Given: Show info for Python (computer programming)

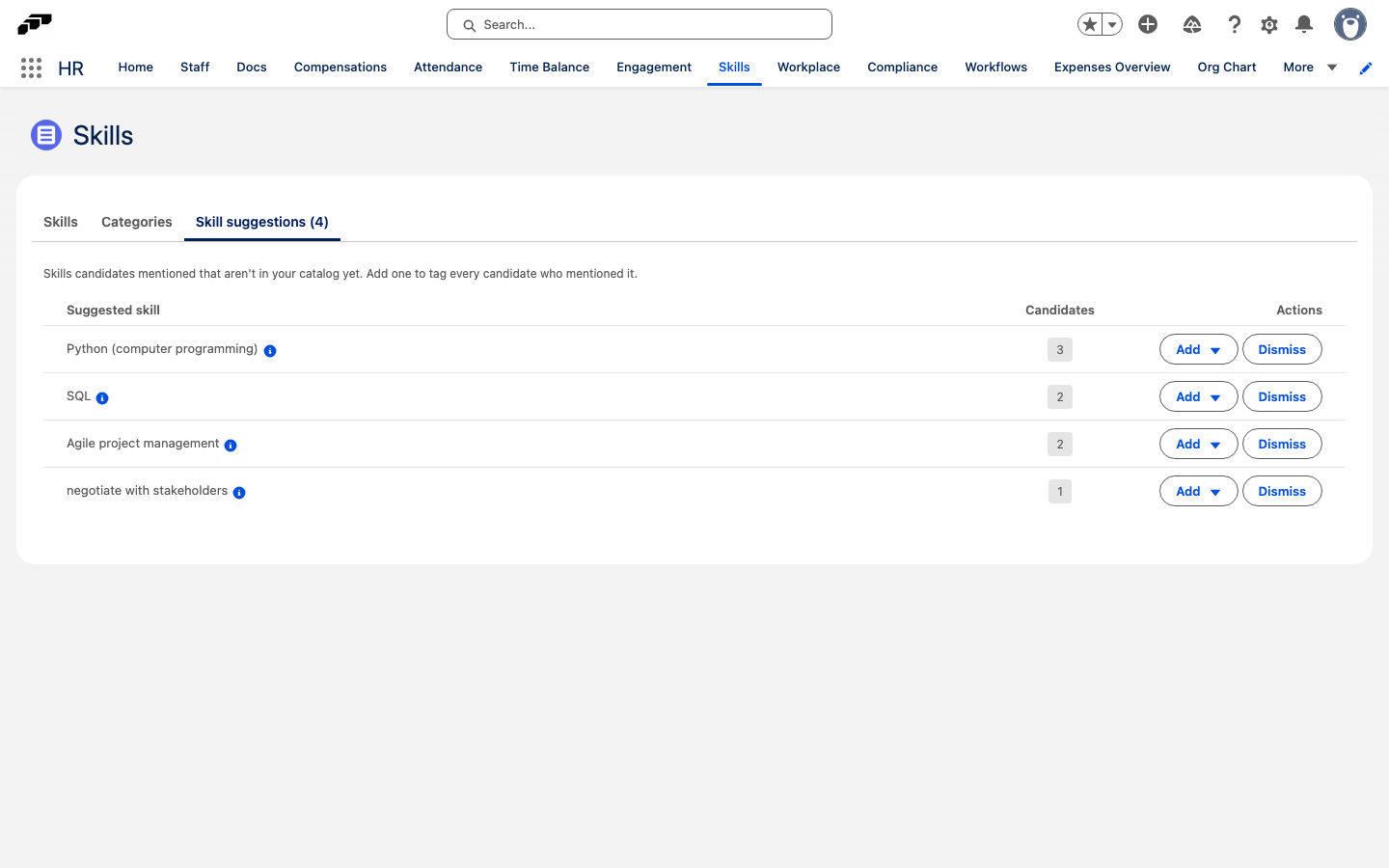Looking at the screenshot, I should pos(270,351).
